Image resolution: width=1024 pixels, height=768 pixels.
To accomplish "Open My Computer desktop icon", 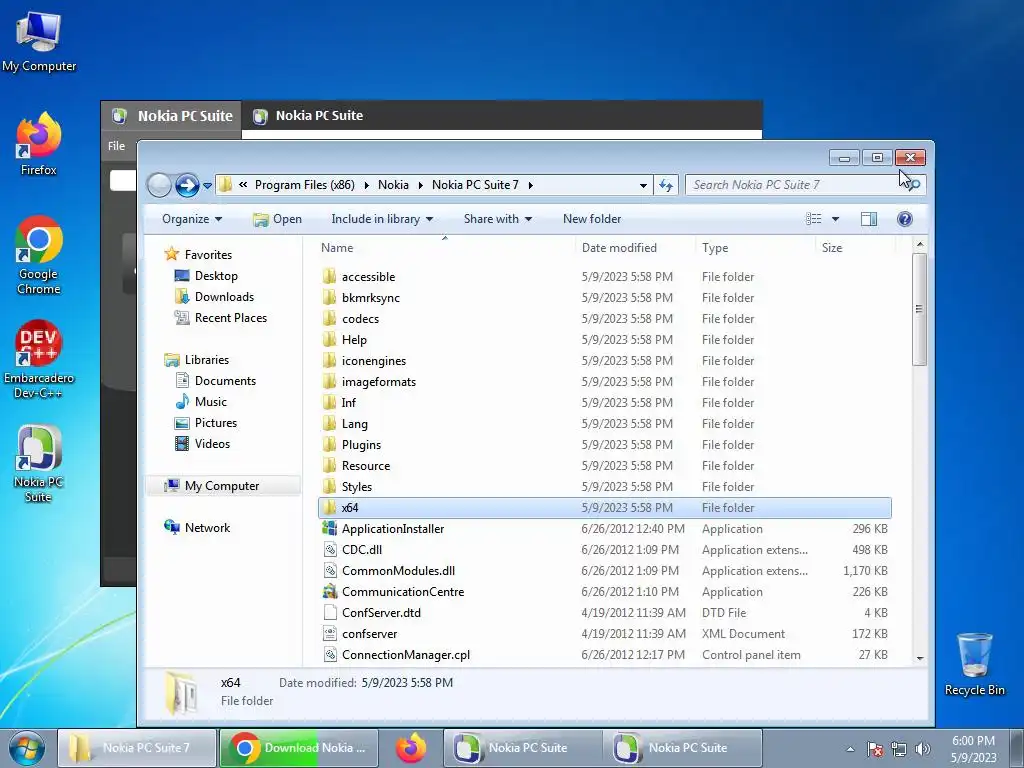I will coord(39,41).
